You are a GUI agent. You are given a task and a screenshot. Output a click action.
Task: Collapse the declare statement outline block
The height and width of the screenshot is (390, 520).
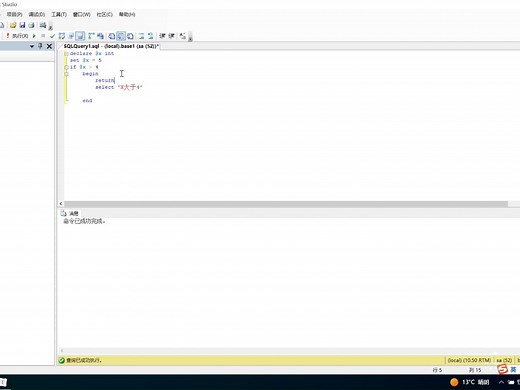(x=66, y=54)
